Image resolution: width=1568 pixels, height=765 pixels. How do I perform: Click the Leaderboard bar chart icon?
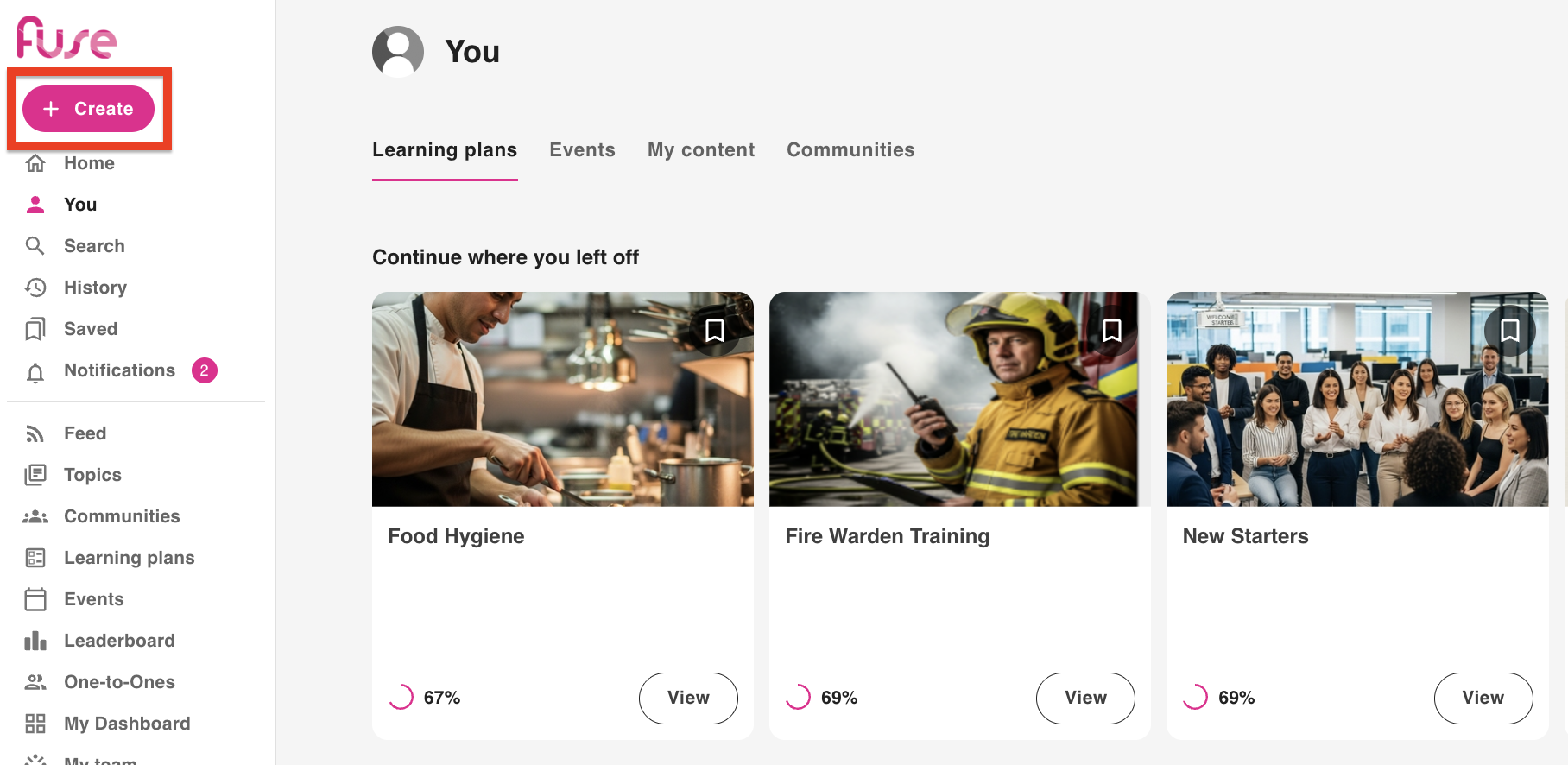(35, 641)
